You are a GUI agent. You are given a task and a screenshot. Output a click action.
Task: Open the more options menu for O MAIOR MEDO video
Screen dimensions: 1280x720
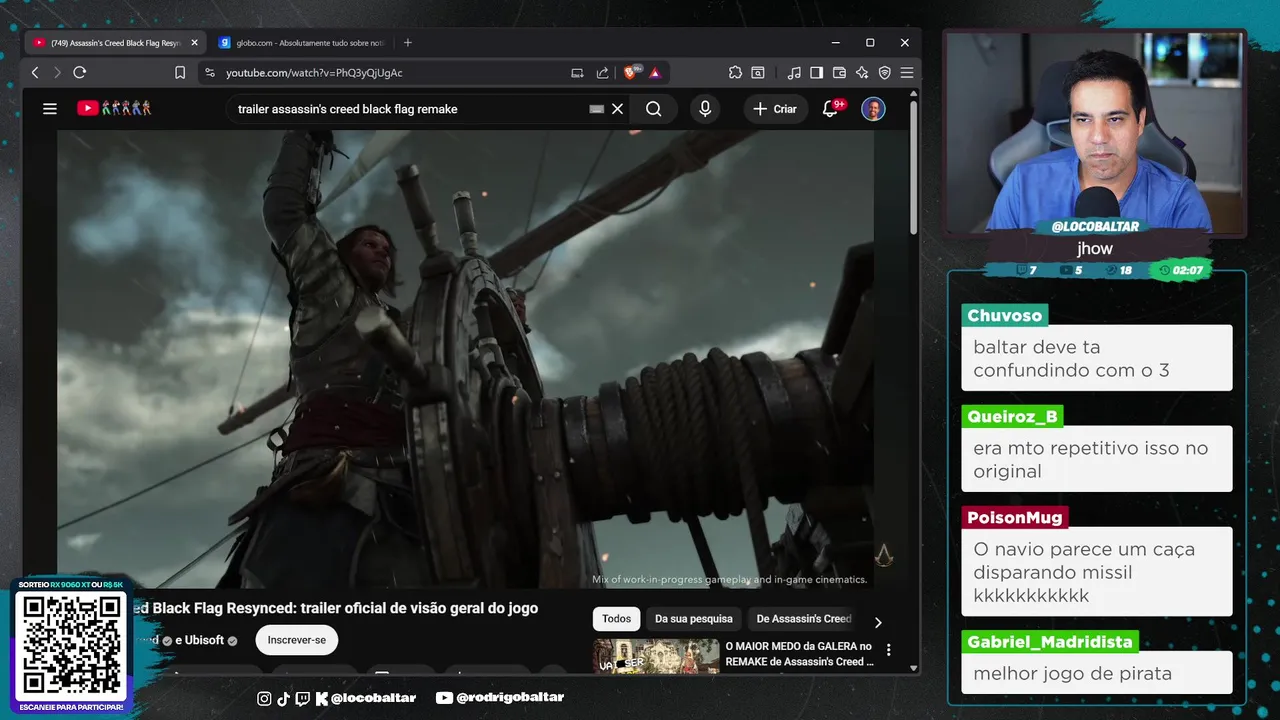pyautogui.click(x=888, y=650)
